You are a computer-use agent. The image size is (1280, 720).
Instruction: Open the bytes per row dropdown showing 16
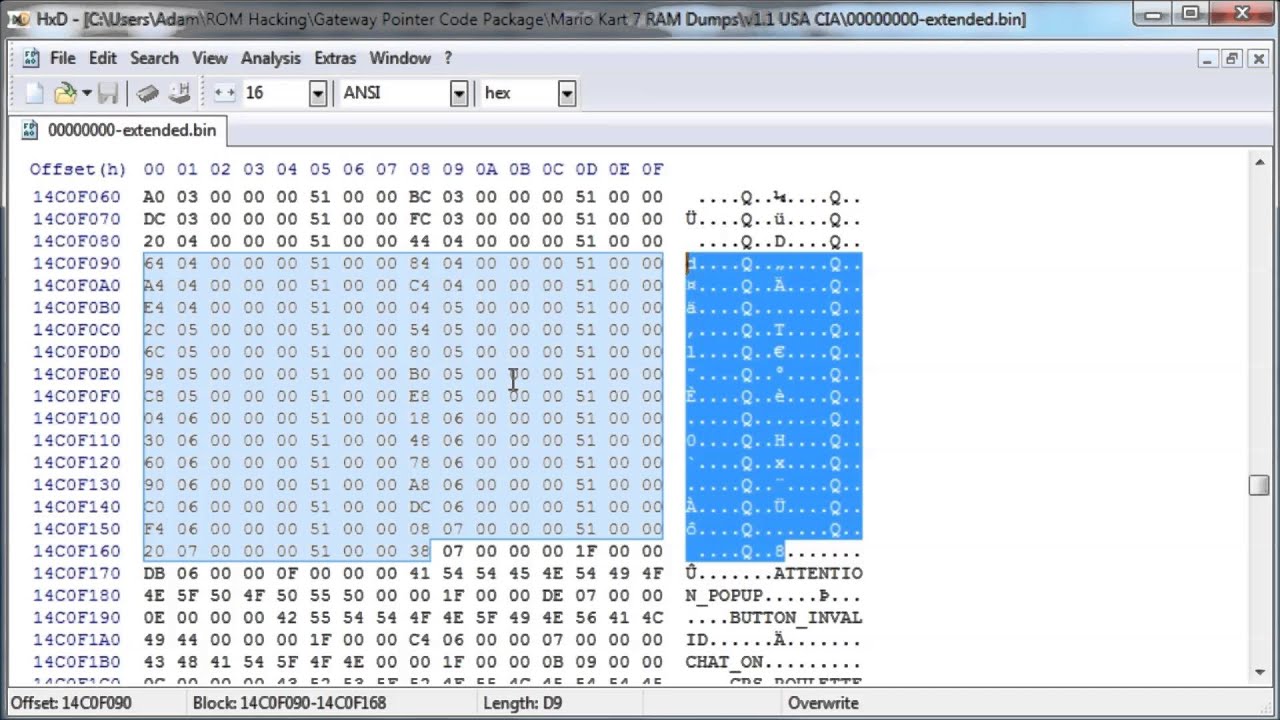(x=318, y=93)
